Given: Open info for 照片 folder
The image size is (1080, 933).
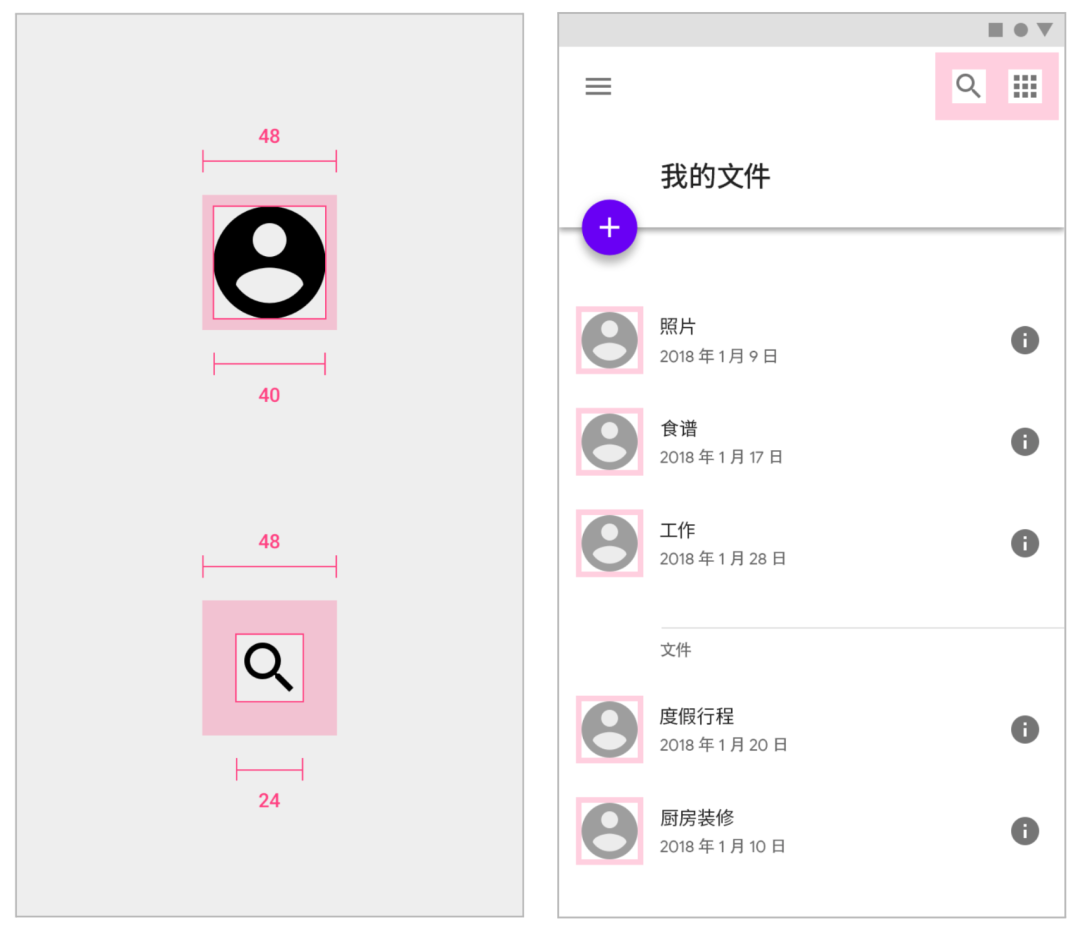Looking at the screenshot, I should click(1024, 340).
